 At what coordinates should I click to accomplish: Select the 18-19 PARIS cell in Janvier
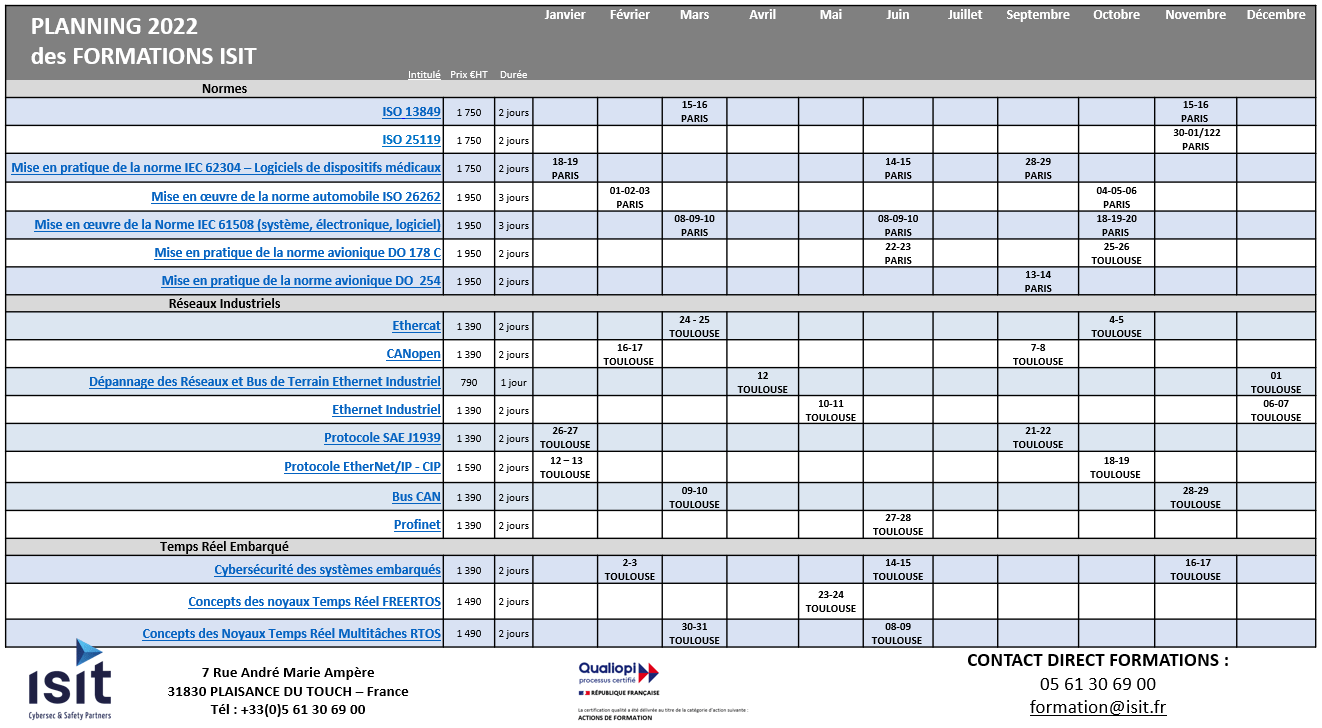click(x=565, y=168)
